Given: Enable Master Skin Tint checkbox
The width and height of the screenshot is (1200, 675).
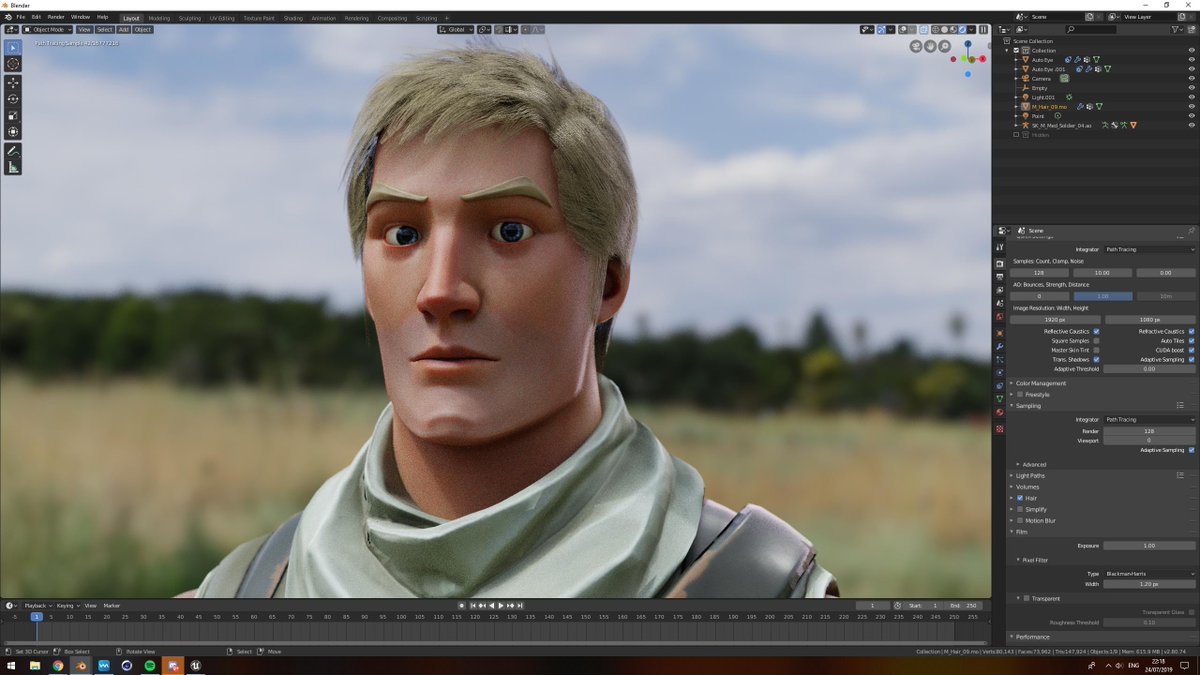Looking at the screenshot, I should [x=1096, y=350].
